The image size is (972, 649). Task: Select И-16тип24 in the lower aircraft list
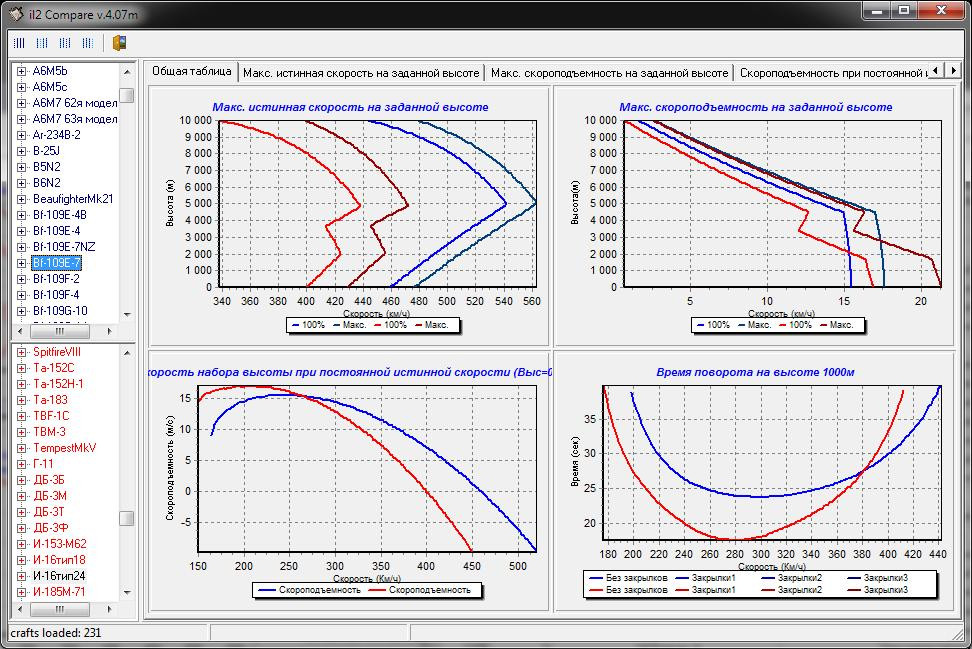[x=59, y=576]
